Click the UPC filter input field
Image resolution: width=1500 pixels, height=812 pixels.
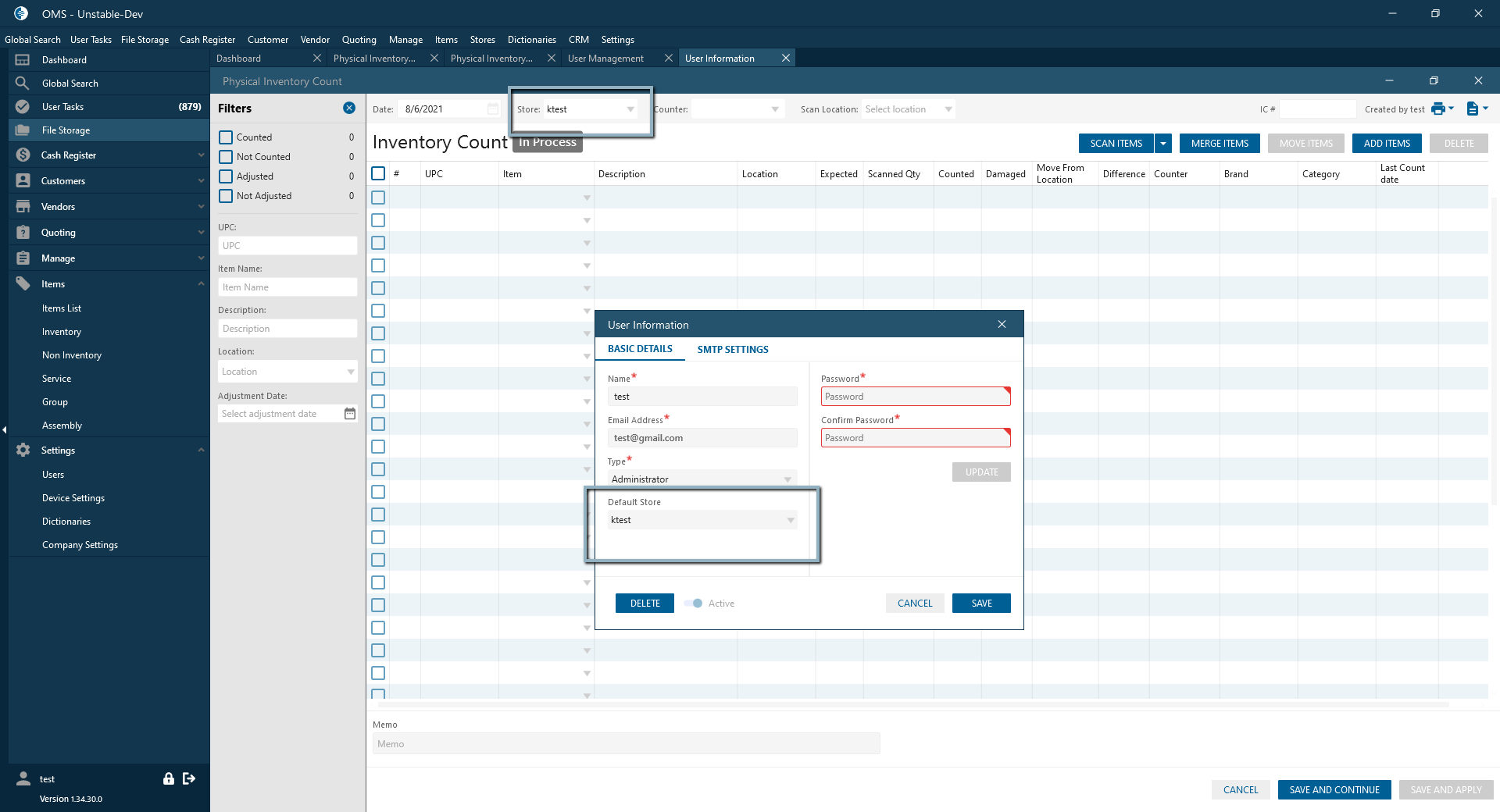pyautogui.click(x=287, y=246)
